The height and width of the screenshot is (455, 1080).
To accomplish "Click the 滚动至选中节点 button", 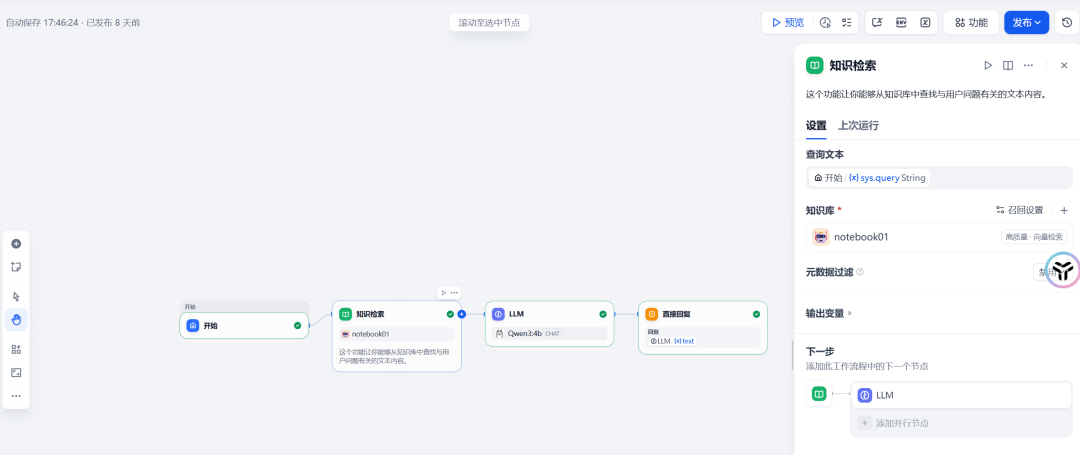I will coord(489,23).
